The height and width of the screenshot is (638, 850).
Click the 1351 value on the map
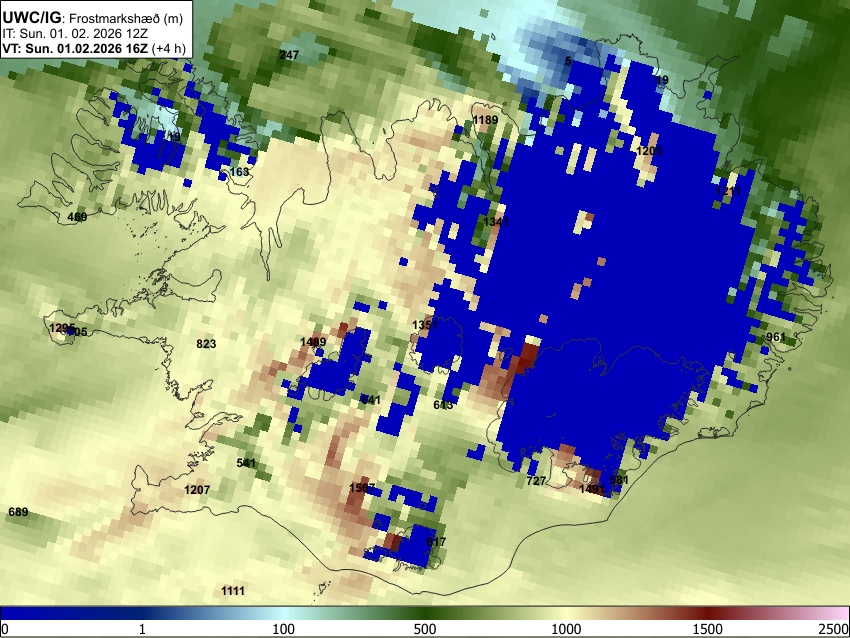pos(424,325)
